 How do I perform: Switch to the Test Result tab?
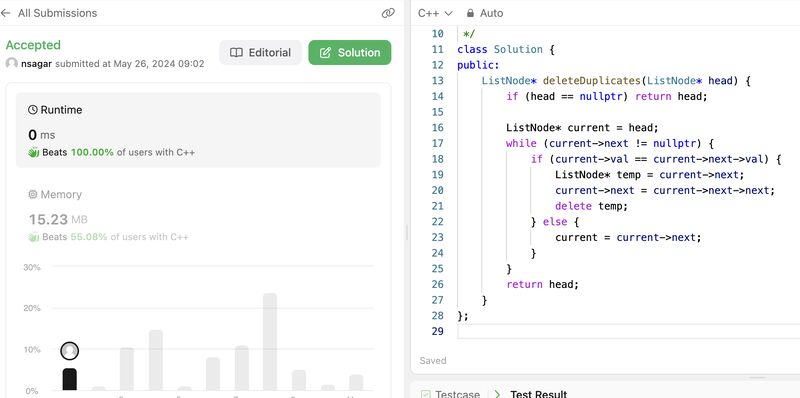538,394
